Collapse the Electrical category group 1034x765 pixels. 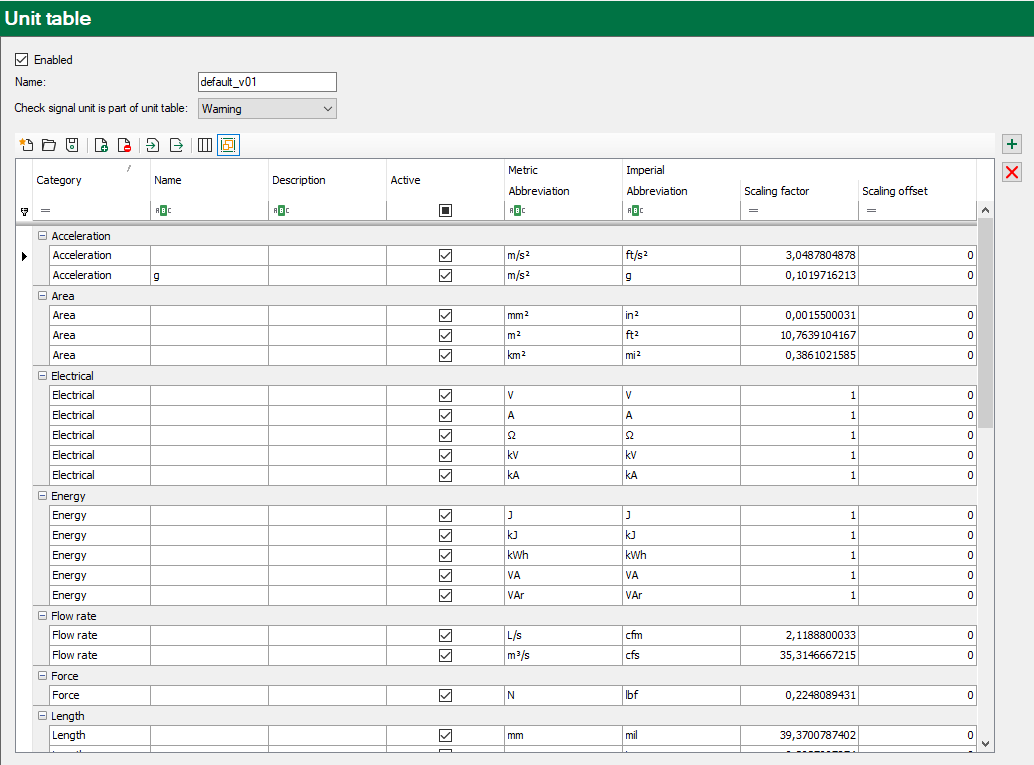(x=42, y=376)
